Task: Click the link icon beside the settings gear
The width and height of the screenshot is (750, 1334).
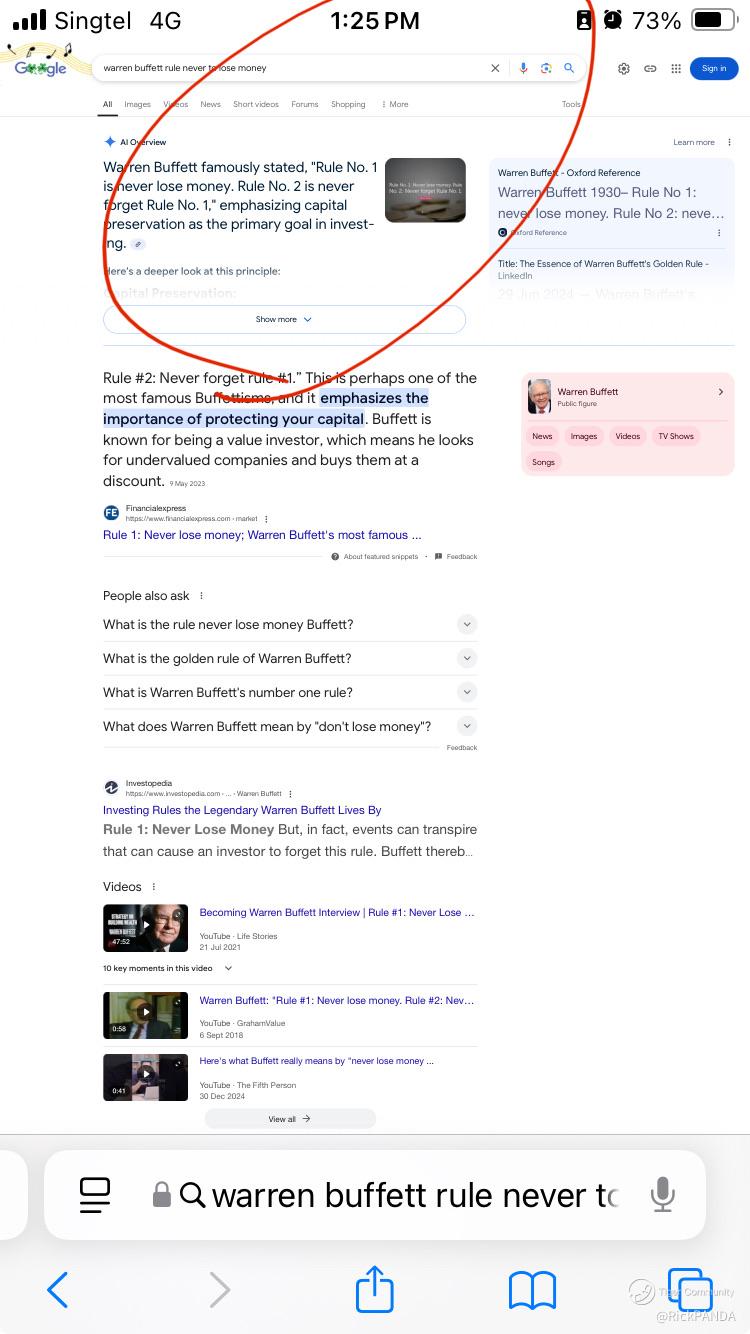Action: pyautogui.click(x=650, y=68)
